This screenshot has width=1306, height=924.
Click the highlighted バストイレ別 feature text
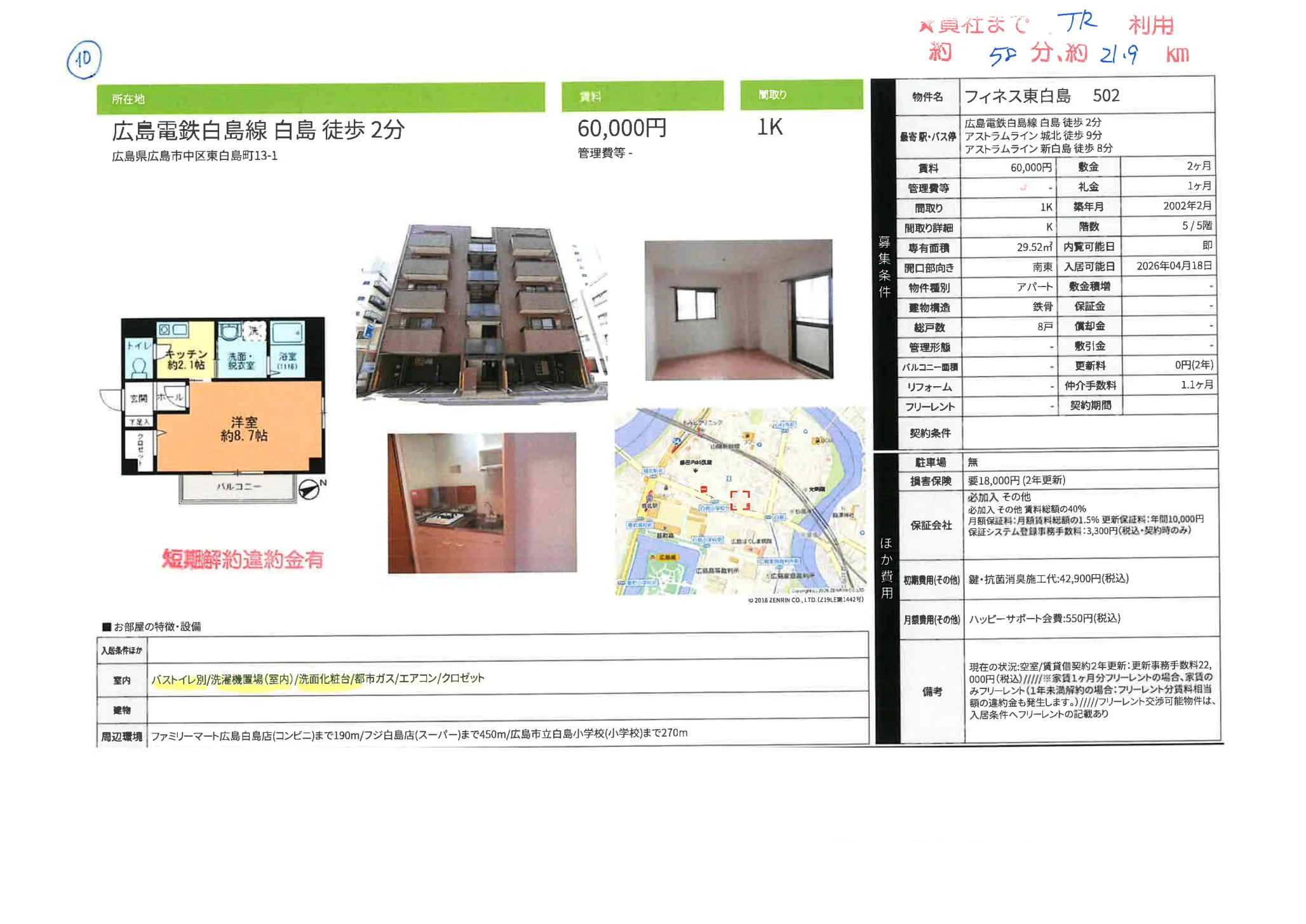coord(178,680)
